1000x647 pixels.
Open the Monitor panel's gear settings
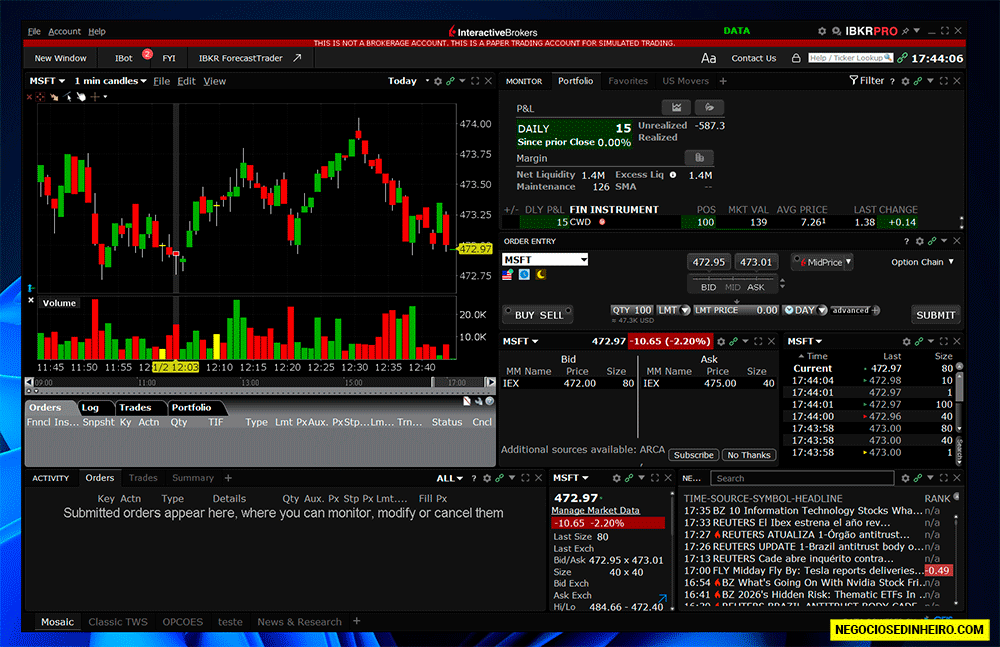point(905,81)
